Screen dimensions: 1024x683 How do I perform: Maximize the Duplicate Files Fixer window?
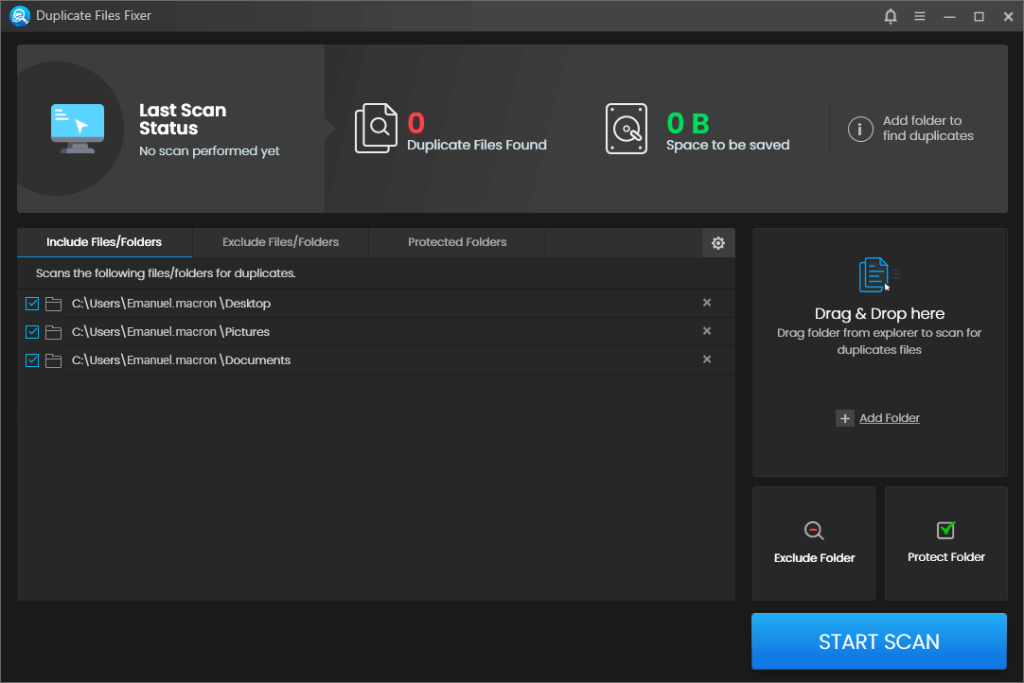click(979, 16)
